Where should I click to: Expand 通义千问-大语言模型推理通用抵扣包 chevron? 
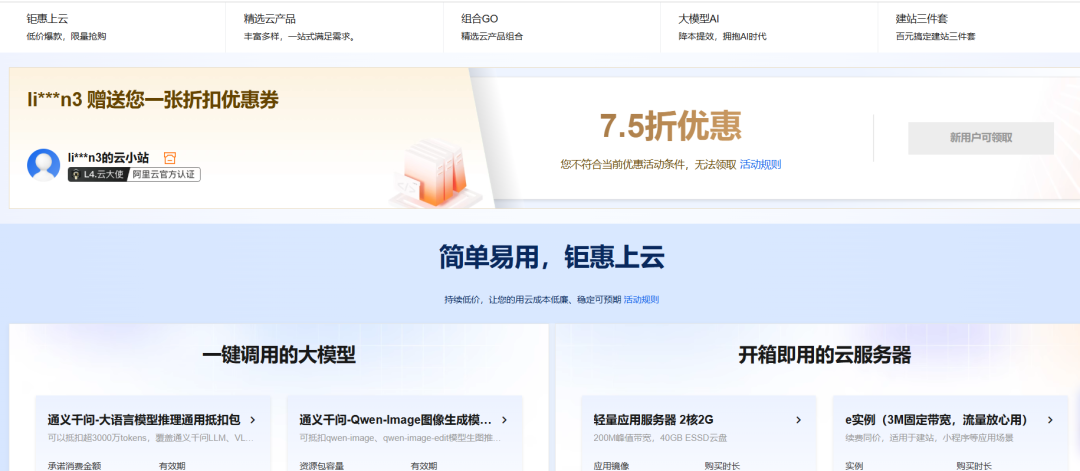click(x=253, y=420)
